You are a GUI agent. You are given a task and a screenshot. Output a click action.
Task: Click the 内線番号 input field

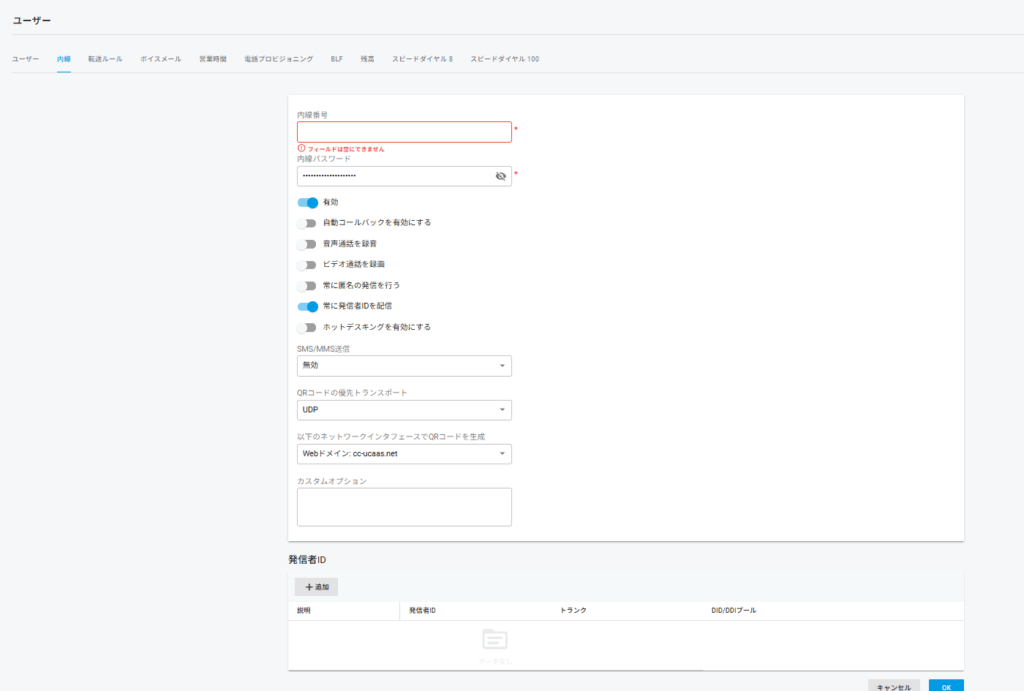404,132
